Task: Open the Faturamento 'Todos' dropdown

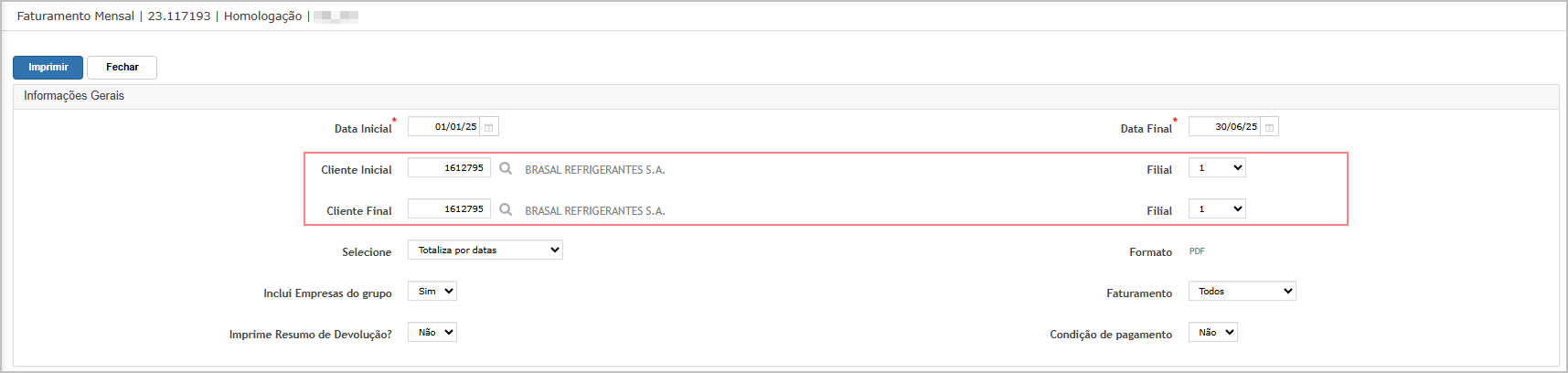Action: coord(1243,292)
